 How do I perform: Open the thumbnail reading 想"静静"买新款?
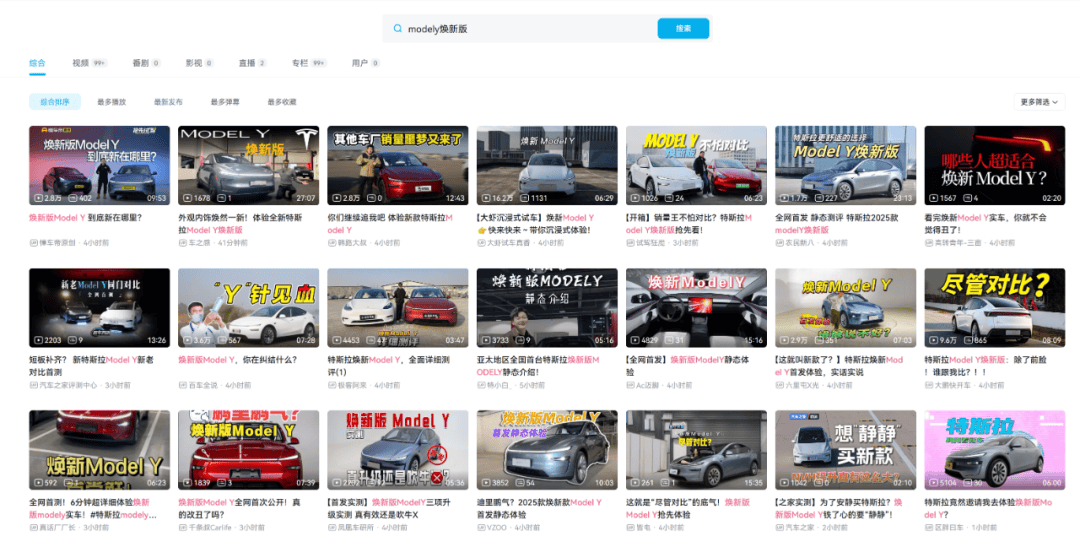point(846,450)
